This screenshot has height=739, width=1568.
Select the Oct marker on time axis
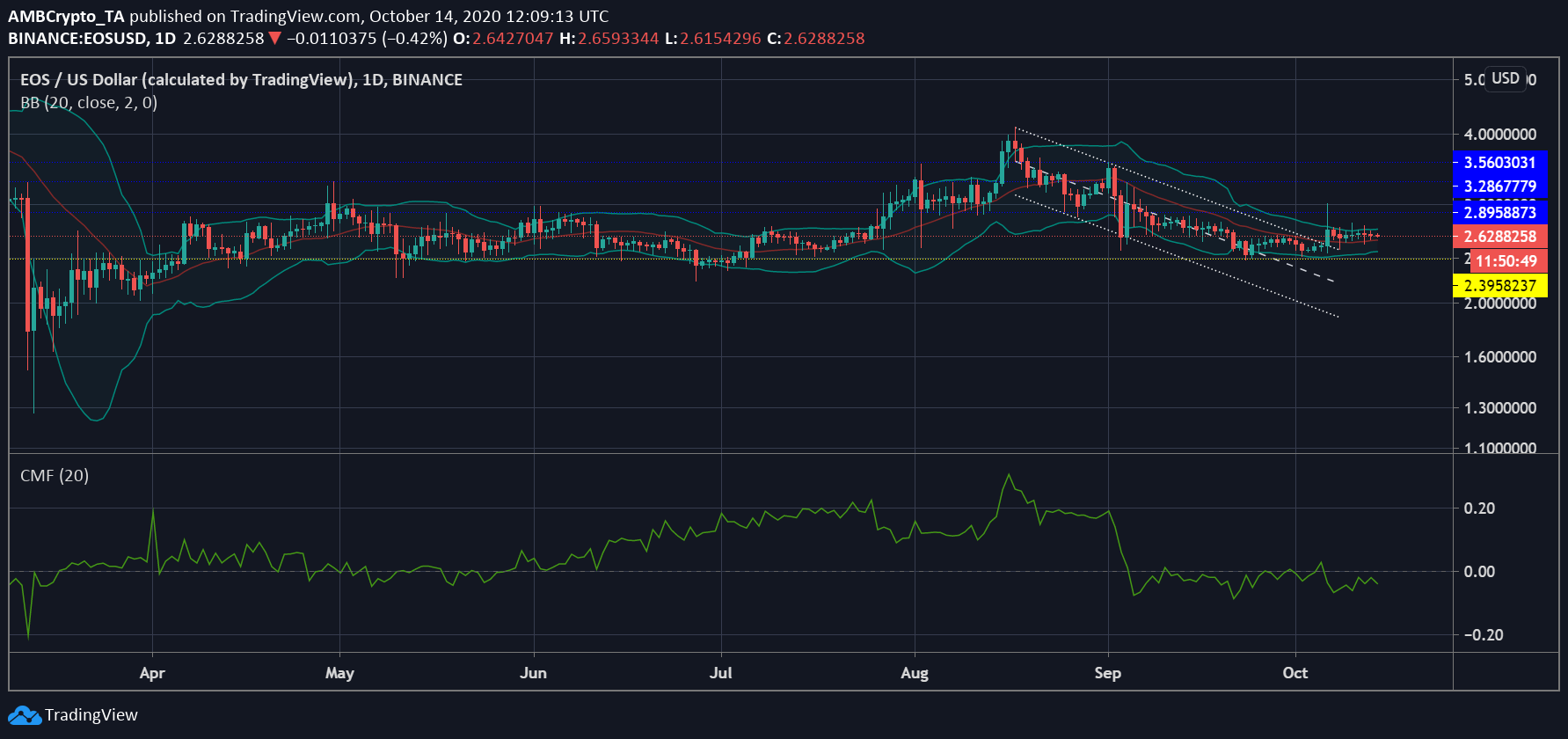[x=1295, y=673]
